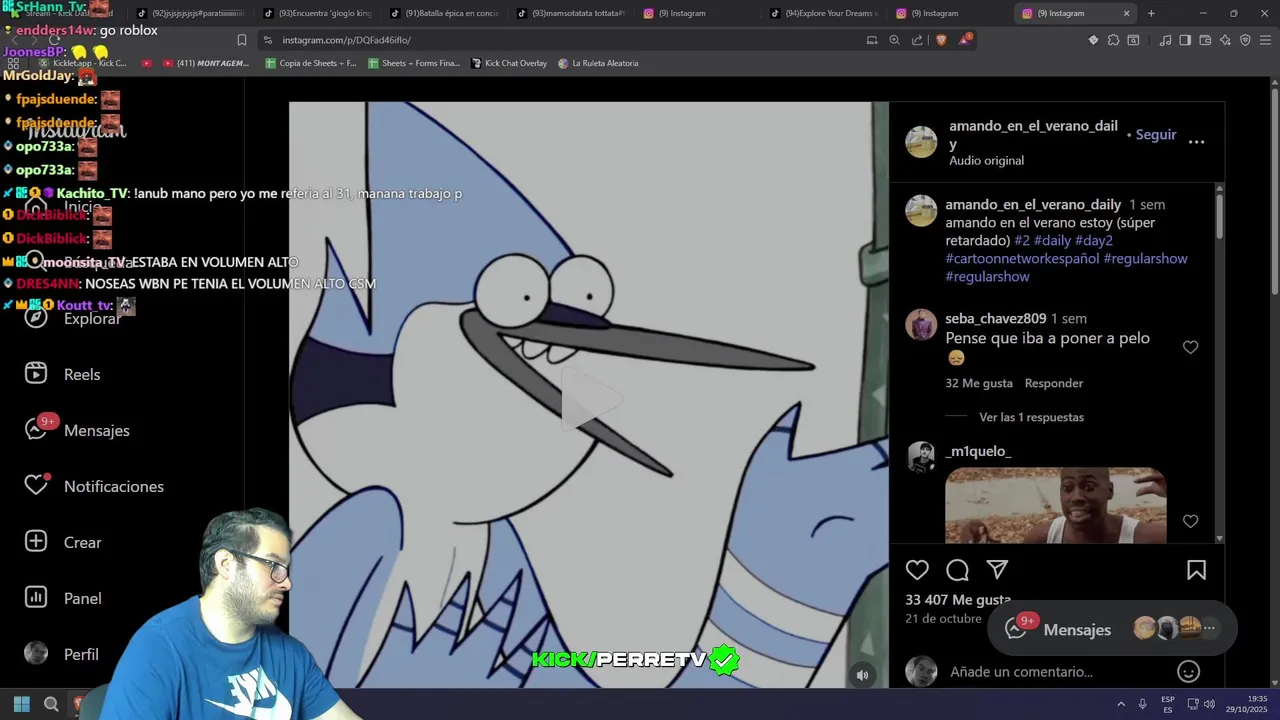Open Leo AI sparkle icon
The image size is (1280, 720).
(1225, 40)
